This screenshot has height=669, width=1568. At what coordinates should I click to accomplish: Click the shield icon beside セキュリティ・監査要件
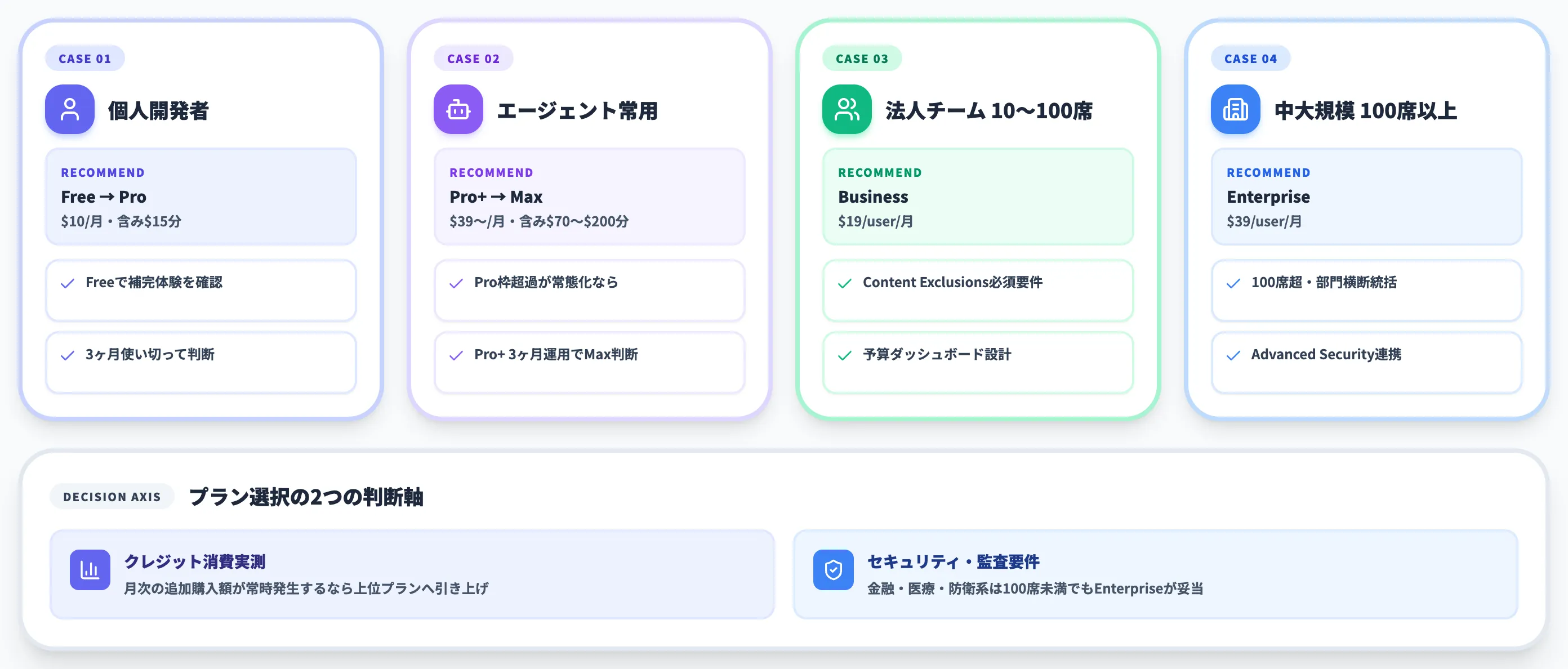click(x=834, y=570)
